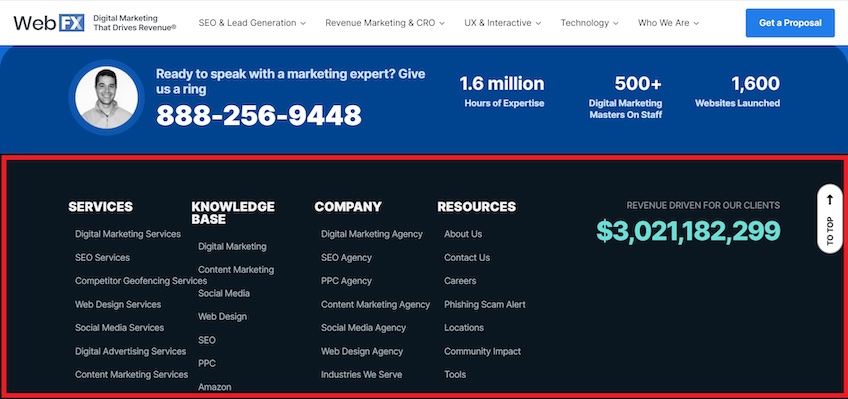Viewport: 848px width, 399px height.
Task: Open Competitor Geofencing Services link
Action: [141, 281]
